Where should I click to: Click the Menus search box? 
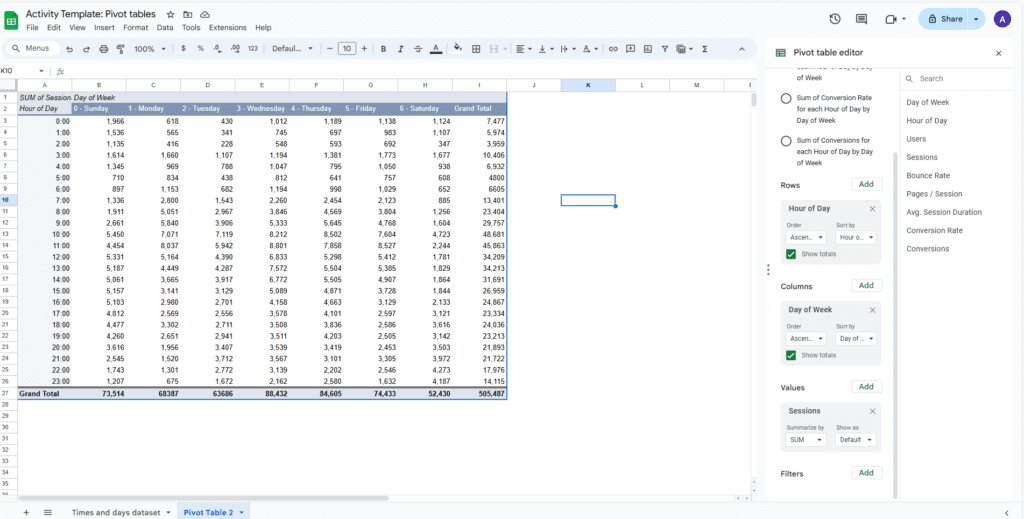tap(32, 48)
